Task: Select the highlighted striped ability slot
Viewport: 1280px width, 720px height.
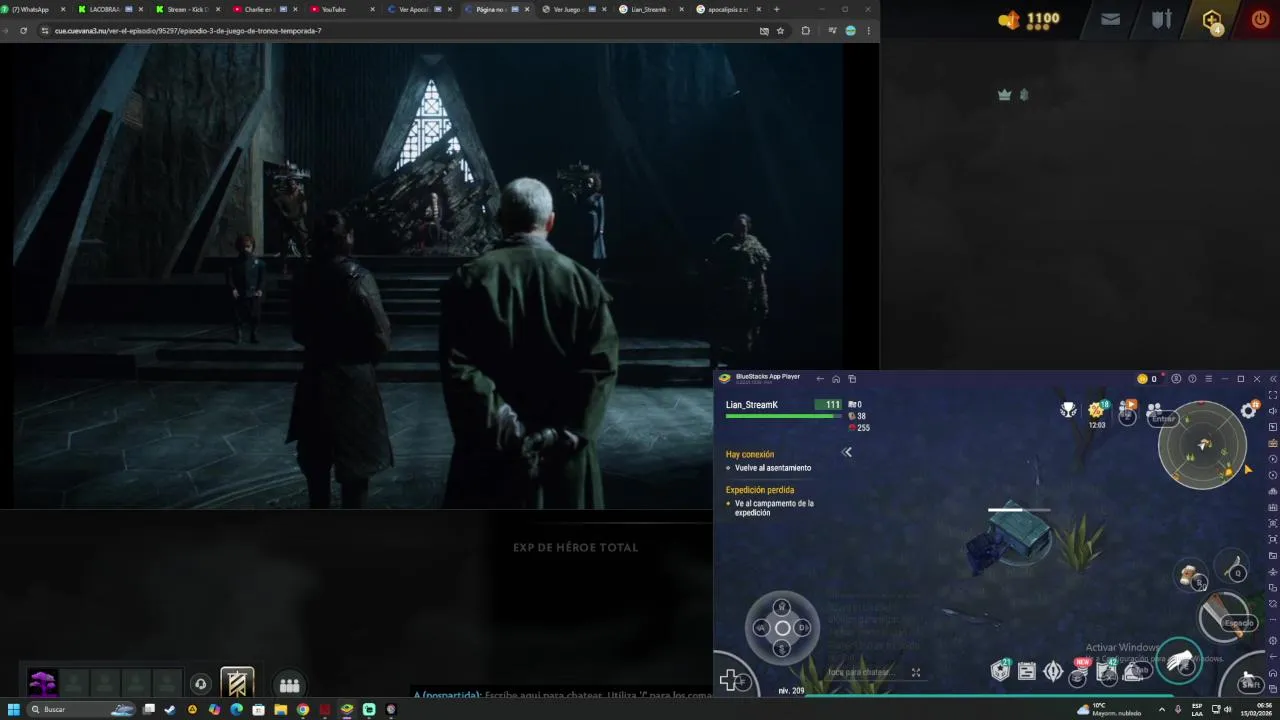Action: tap(237, 683)
